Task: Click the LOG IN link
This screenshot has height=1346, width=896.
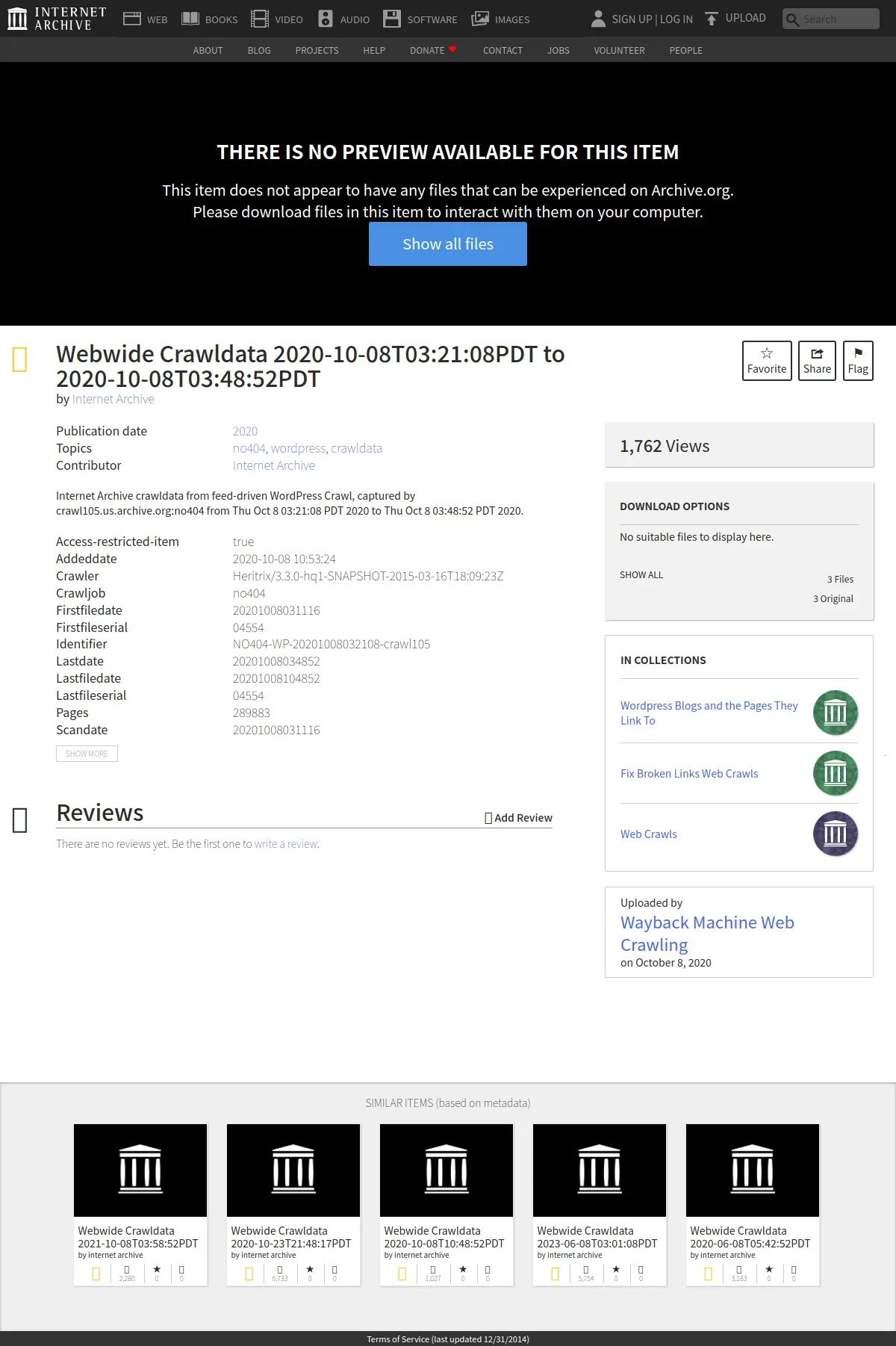Action: [676, 19]
